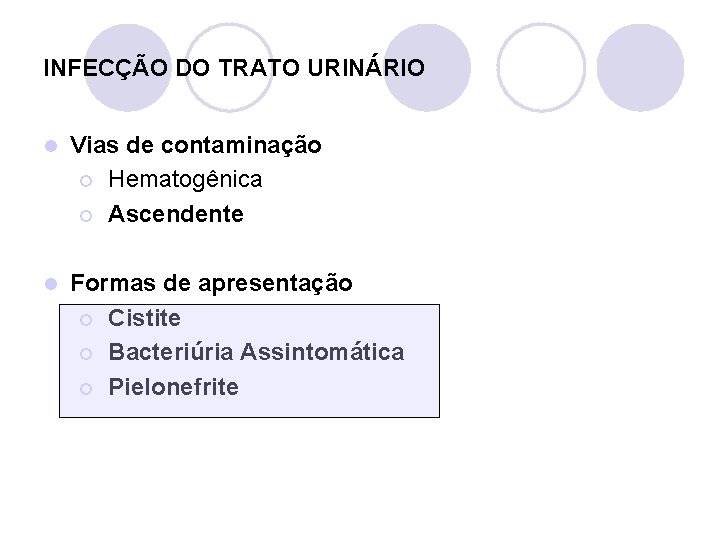Click empty space inside the highlighted box, right of Cistite
Image resolution: width=720 pixels, height=540 pixels.
320,318
